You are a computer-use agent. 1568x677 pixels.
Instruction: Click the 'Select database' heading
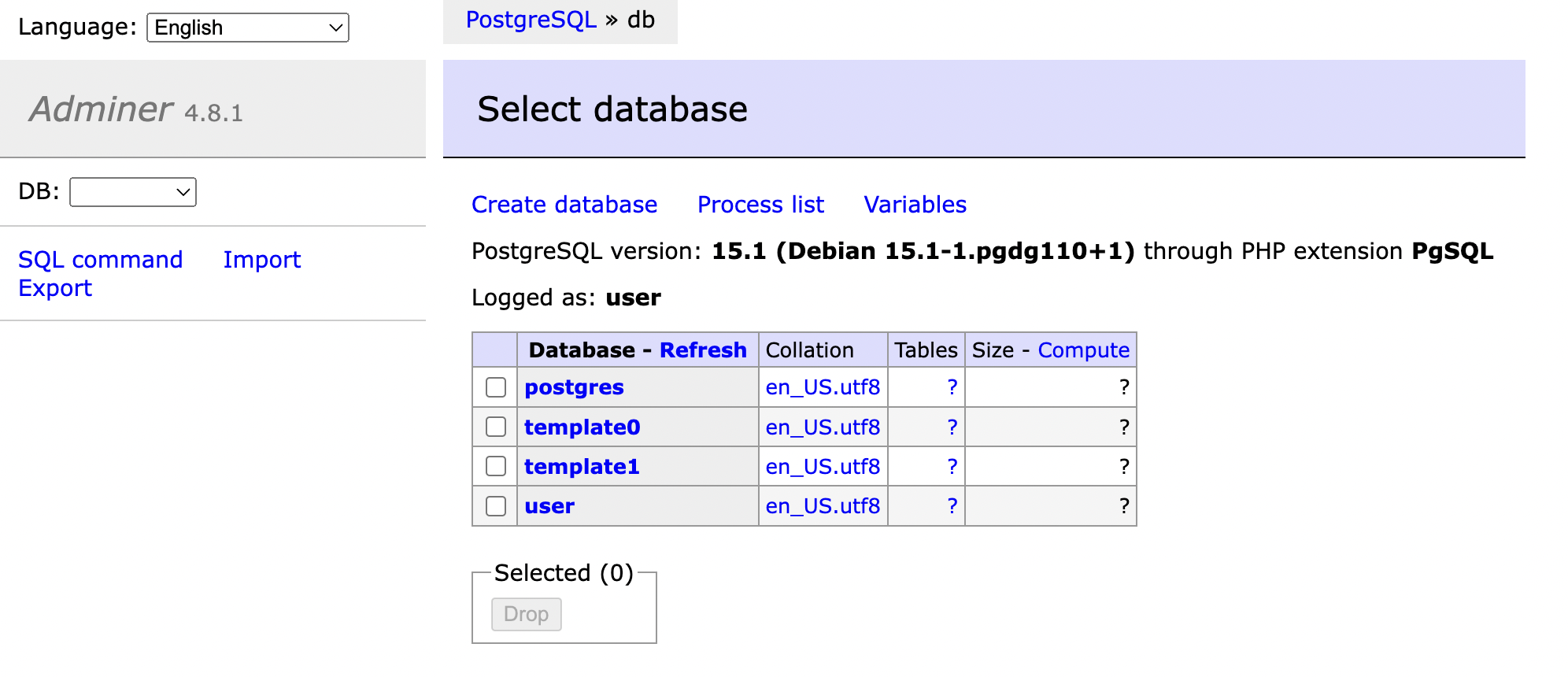[612, 109]
